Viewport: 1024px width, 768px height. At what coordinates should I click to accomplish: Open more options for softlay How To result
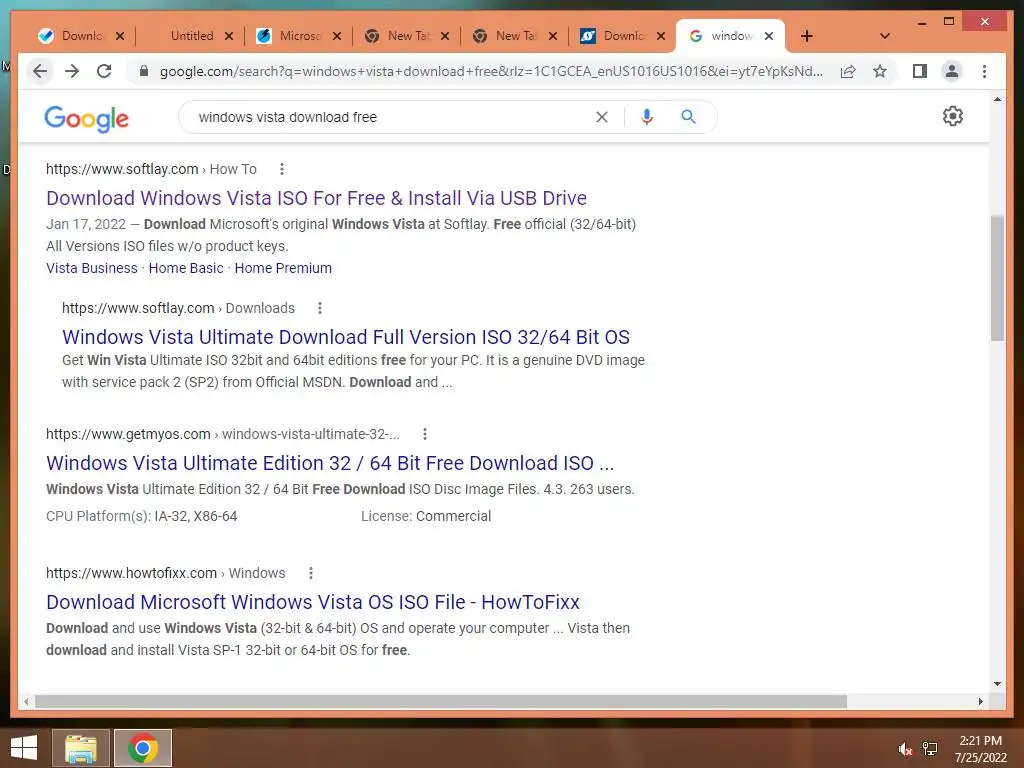point(281,169)
